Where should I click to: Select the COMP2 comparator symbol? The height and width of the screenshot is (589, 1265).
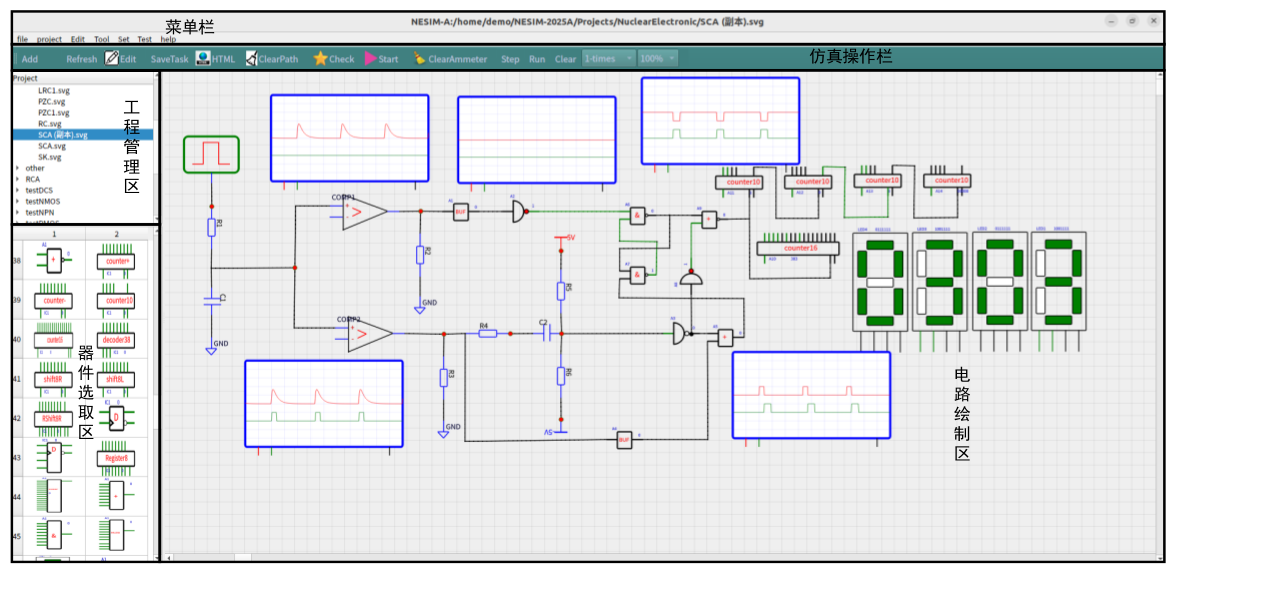click(369, 334)
